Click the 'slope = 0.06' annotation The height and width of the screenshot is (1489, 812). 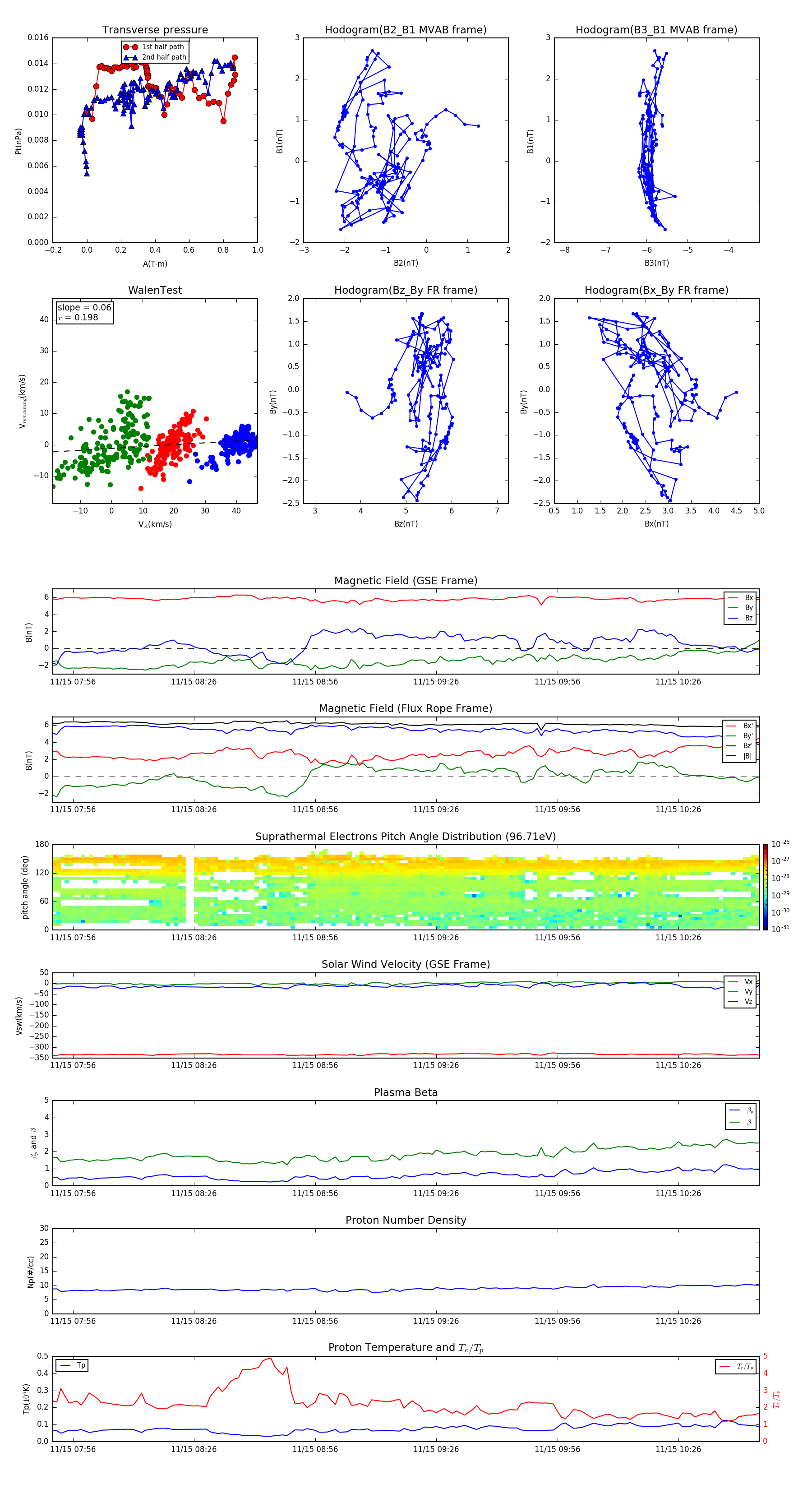point(84,308)
